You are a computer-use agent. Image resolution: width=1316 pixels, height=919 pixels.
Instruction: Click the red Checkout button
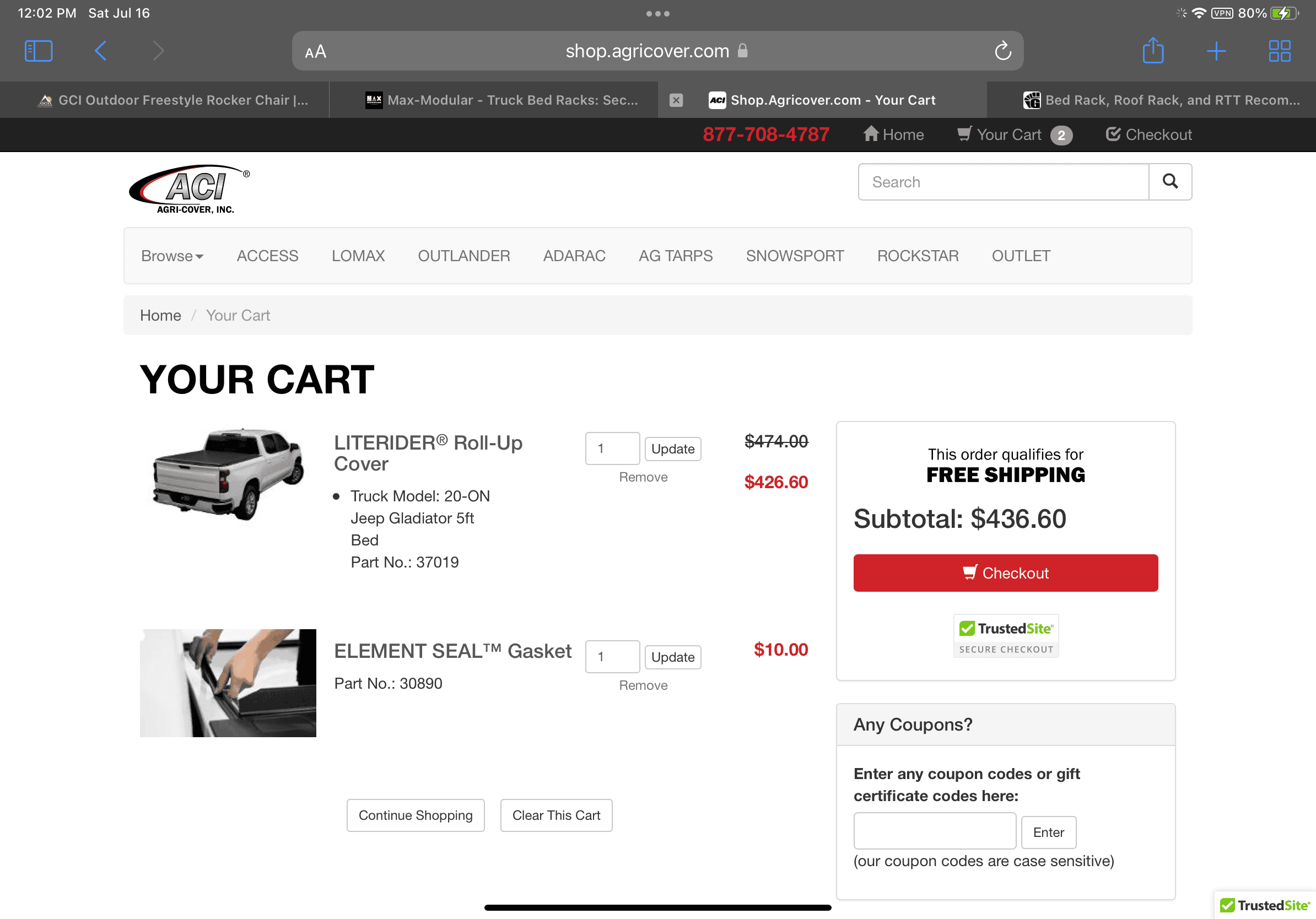1005,573
